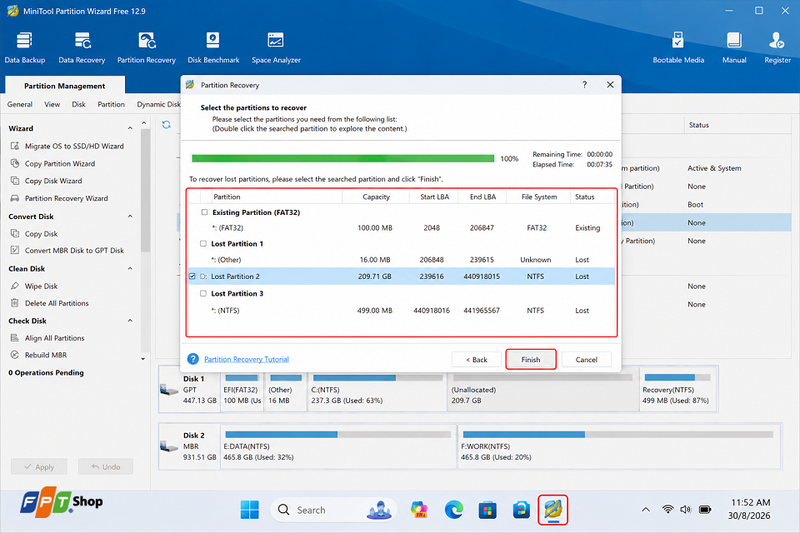Screen dimensions: 800x533
Task: Click the Finish button
Action: [531, 360]
